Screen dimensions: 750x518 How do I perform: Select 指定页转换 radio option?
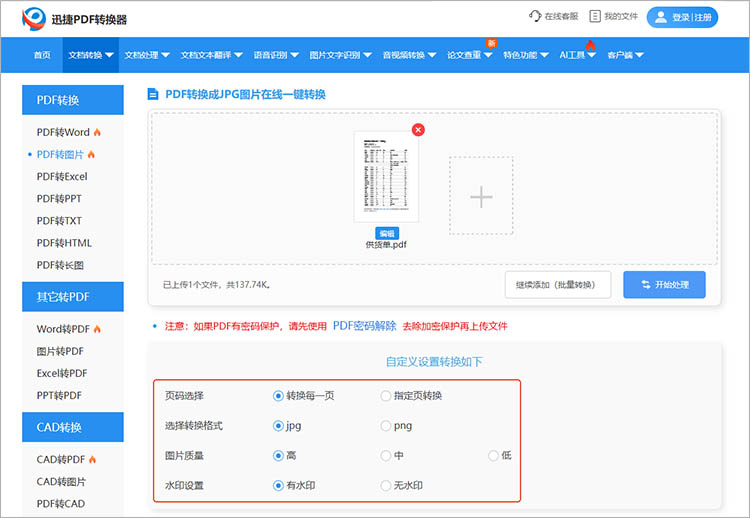pos(386,396)
